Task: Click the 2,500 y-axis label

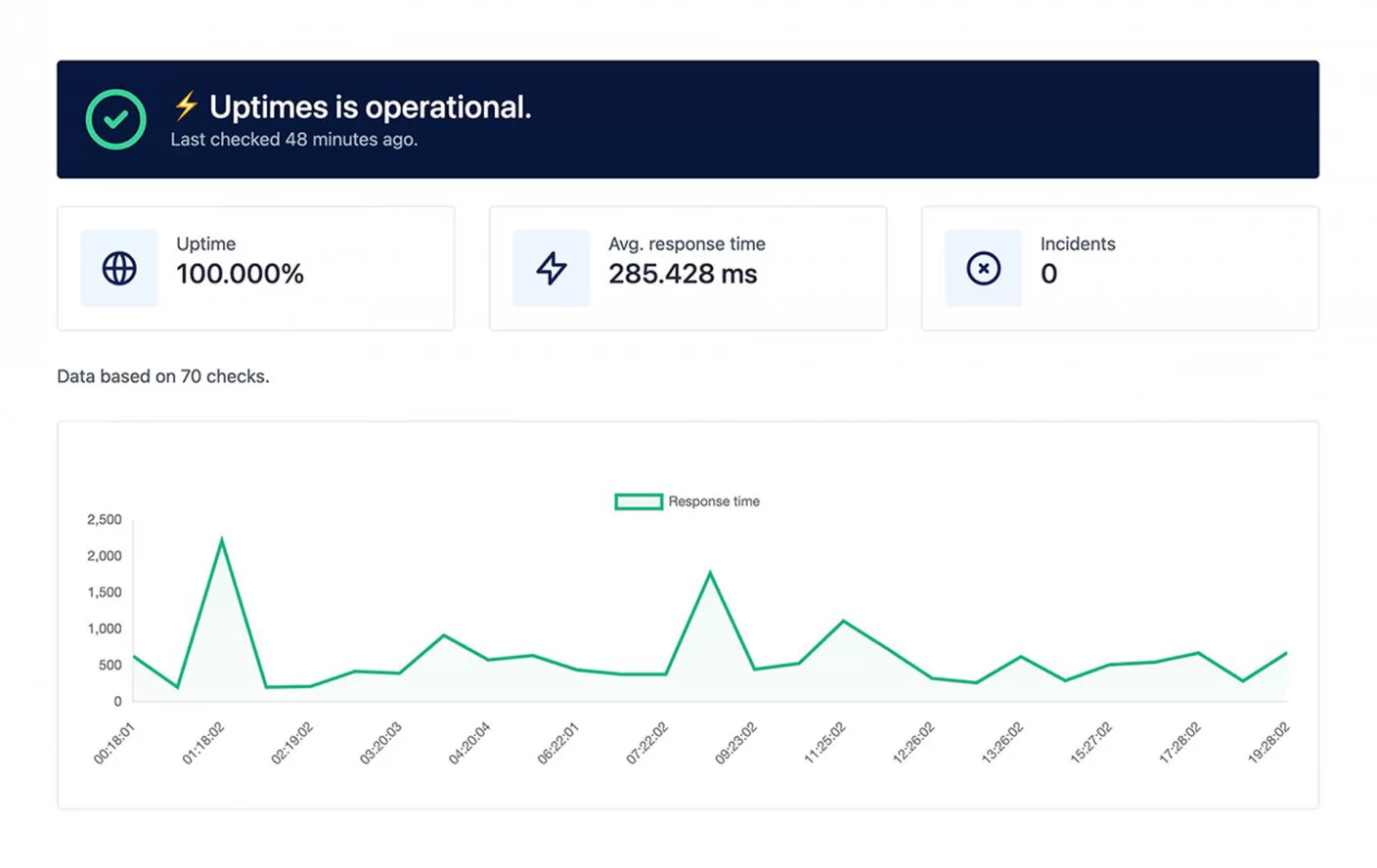Action: pyautogui.click(x=105, y=519)
